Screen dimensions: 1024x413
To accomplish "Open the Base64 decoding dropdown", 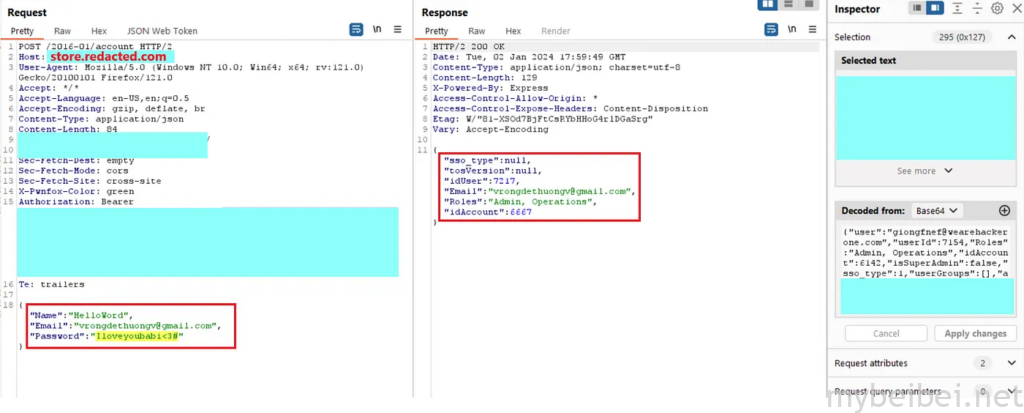I will 937,211.
